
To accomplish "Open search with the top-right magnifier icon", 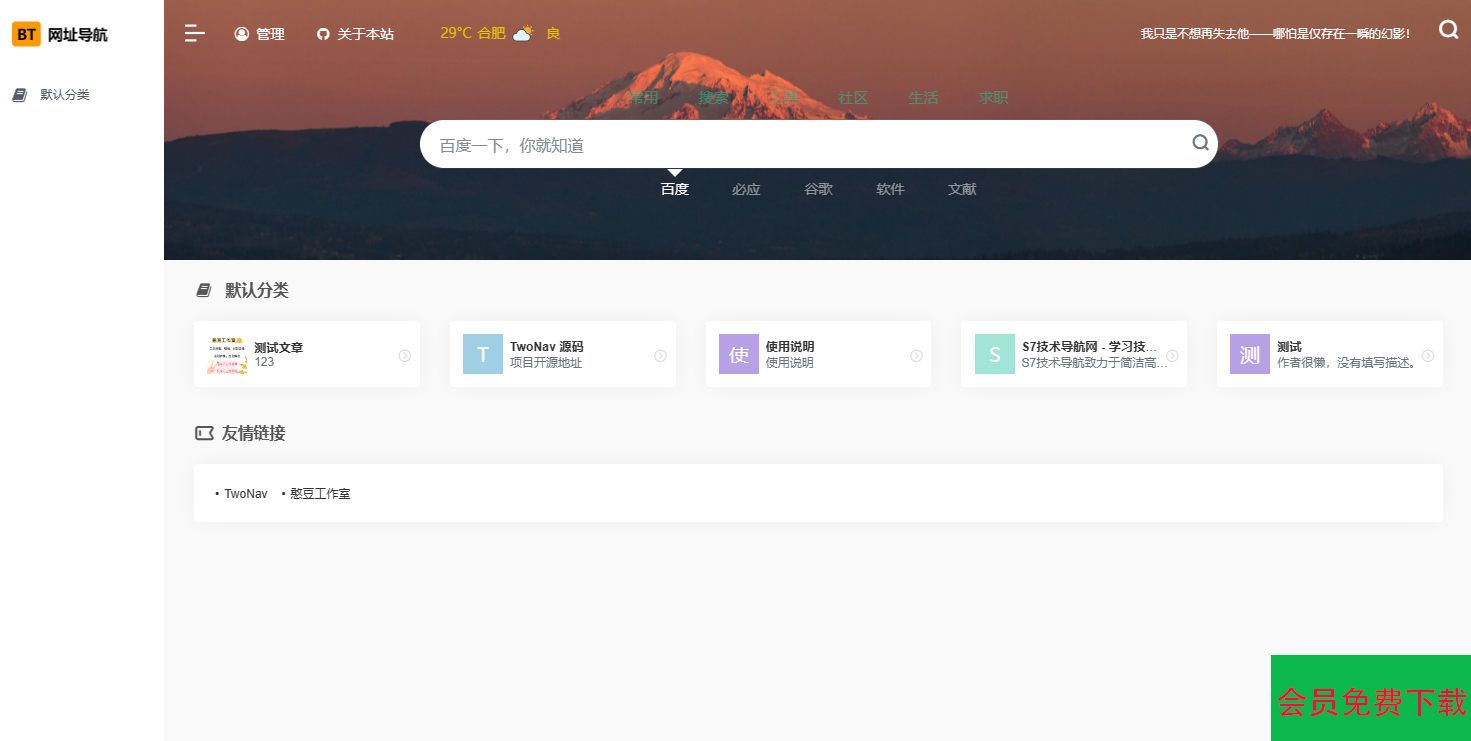I will point(1448,30).
